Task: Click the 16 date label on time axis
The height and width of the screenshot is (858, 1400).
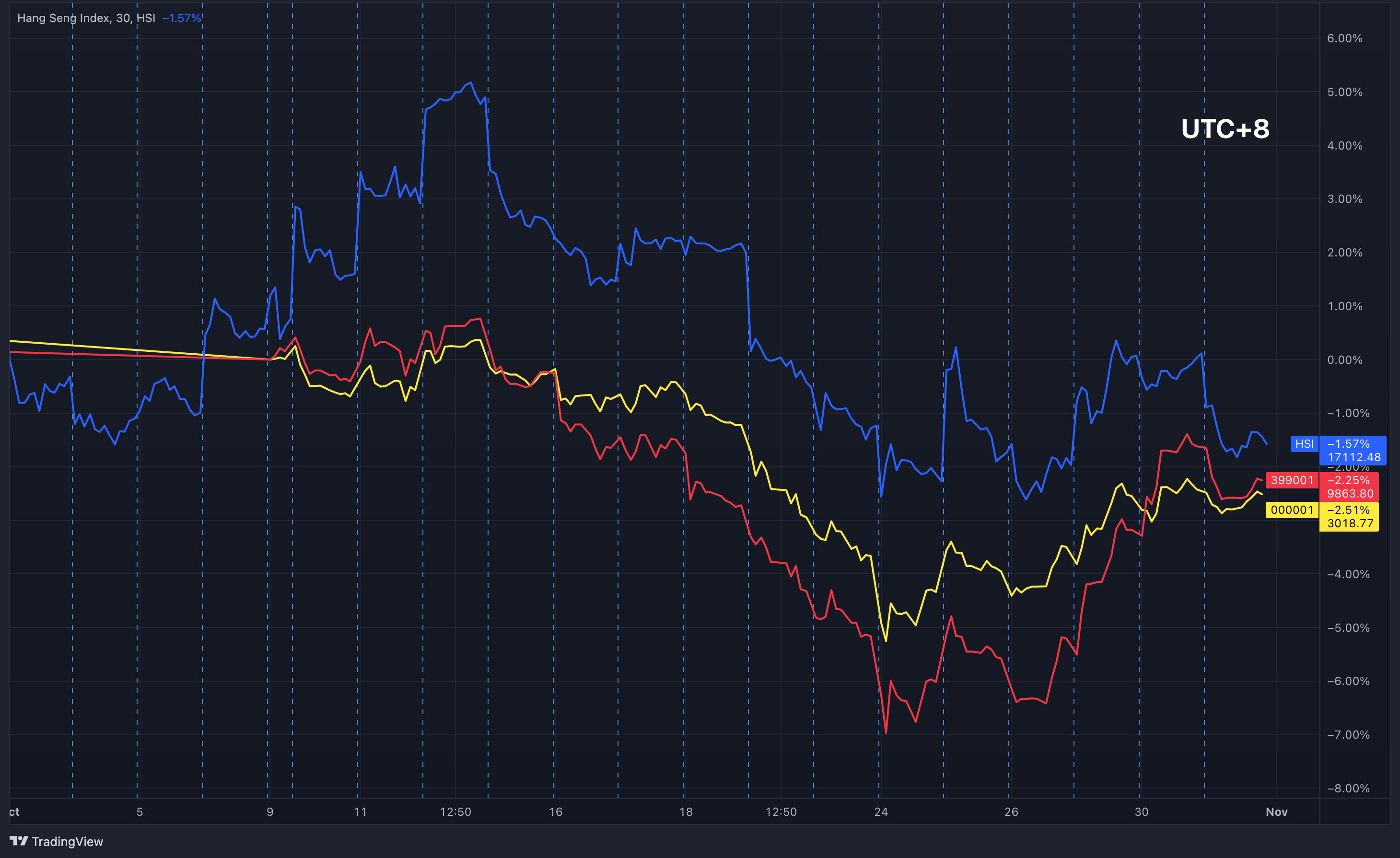Action: click(555, 812)
